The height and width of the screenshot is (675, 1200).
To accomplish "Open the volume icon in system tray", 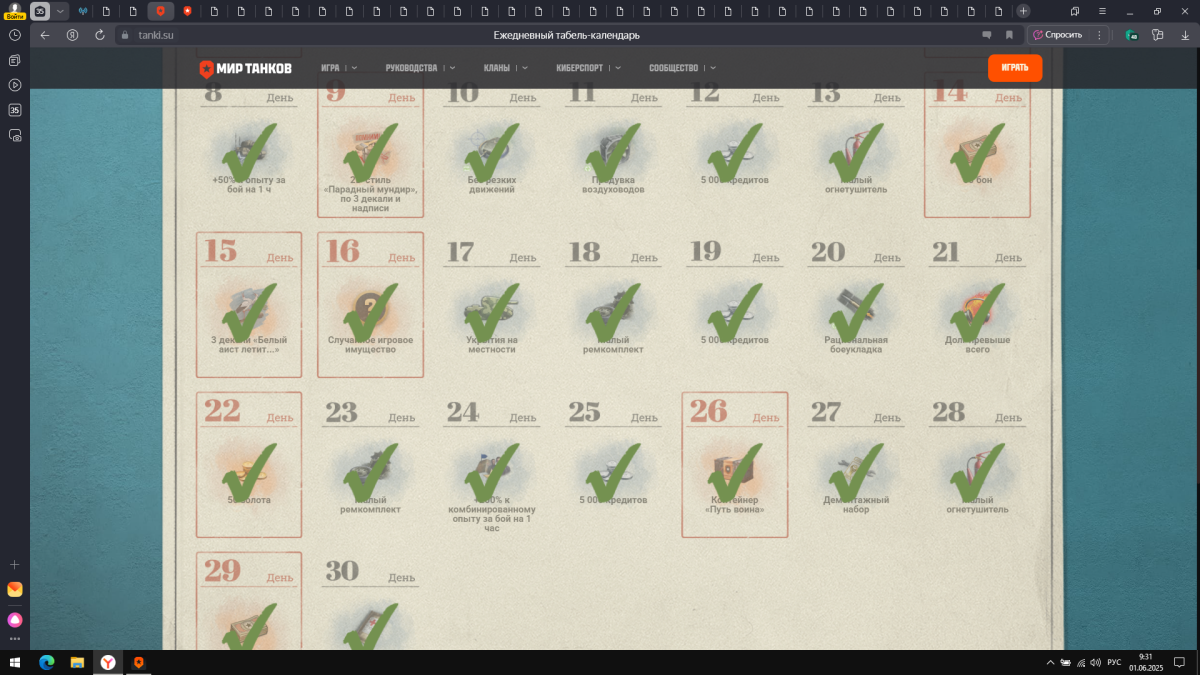I will click(x=1095, y=662).
